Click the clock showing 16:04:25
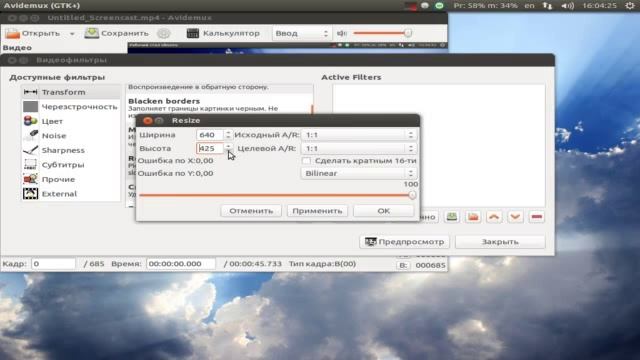640x360 pixels. [x=600, y=6]
